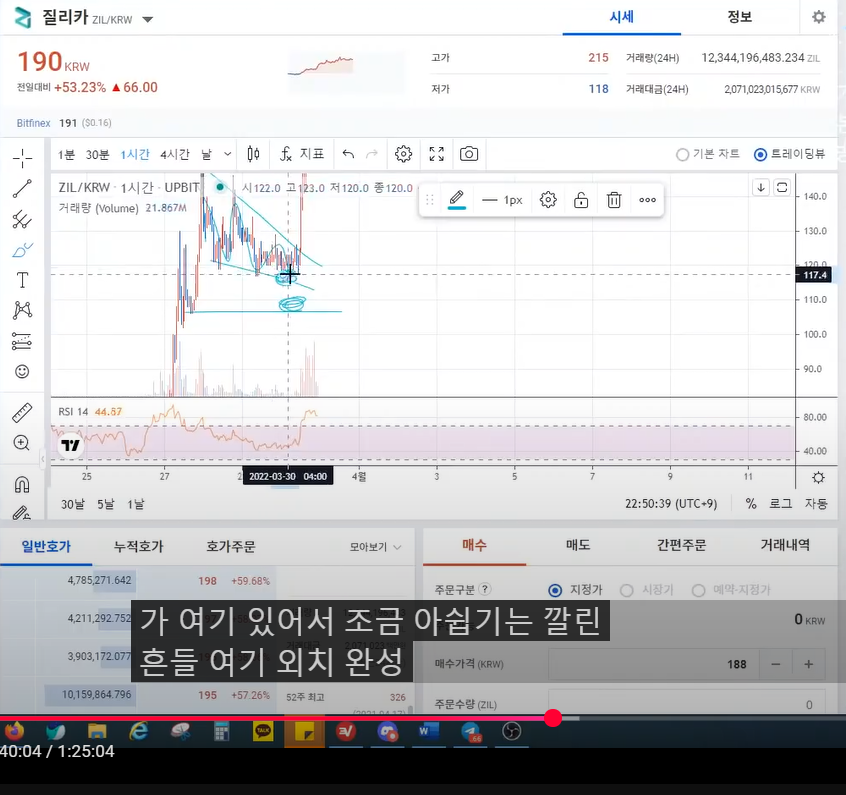
Task: Decrease buy price with minus button
Action: 775,664
